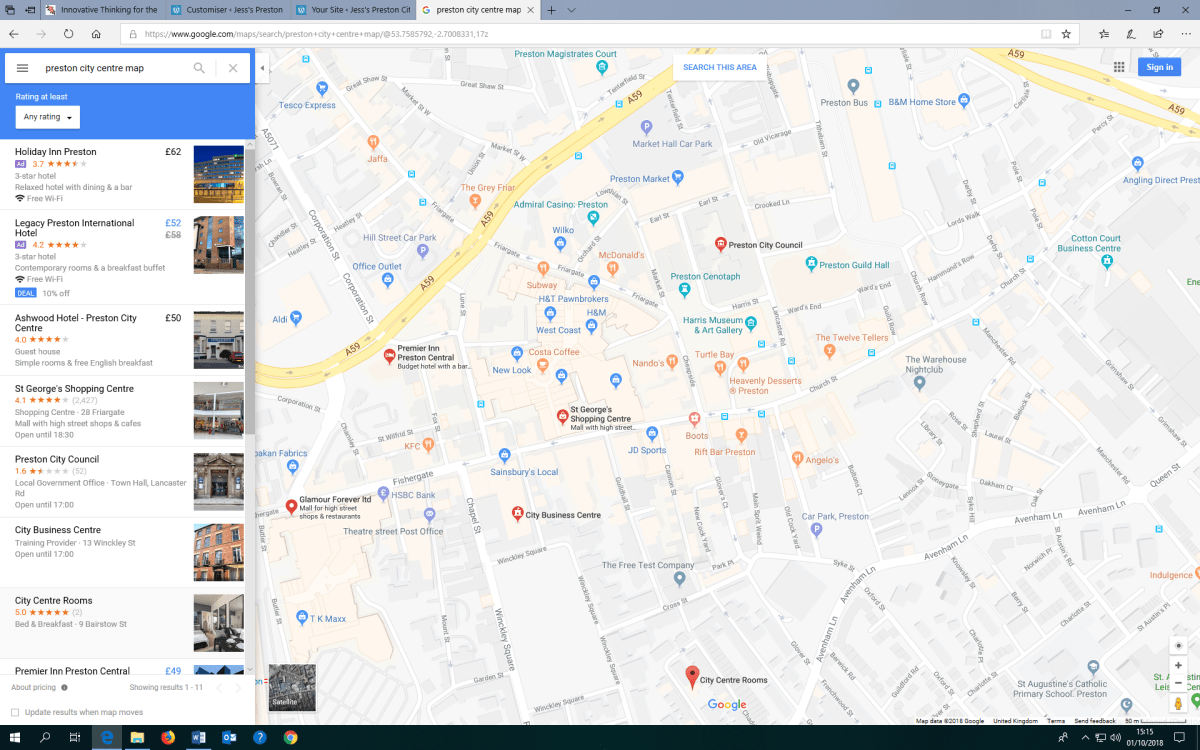Click the Street View pegman icon

(x=1178, y=704)
